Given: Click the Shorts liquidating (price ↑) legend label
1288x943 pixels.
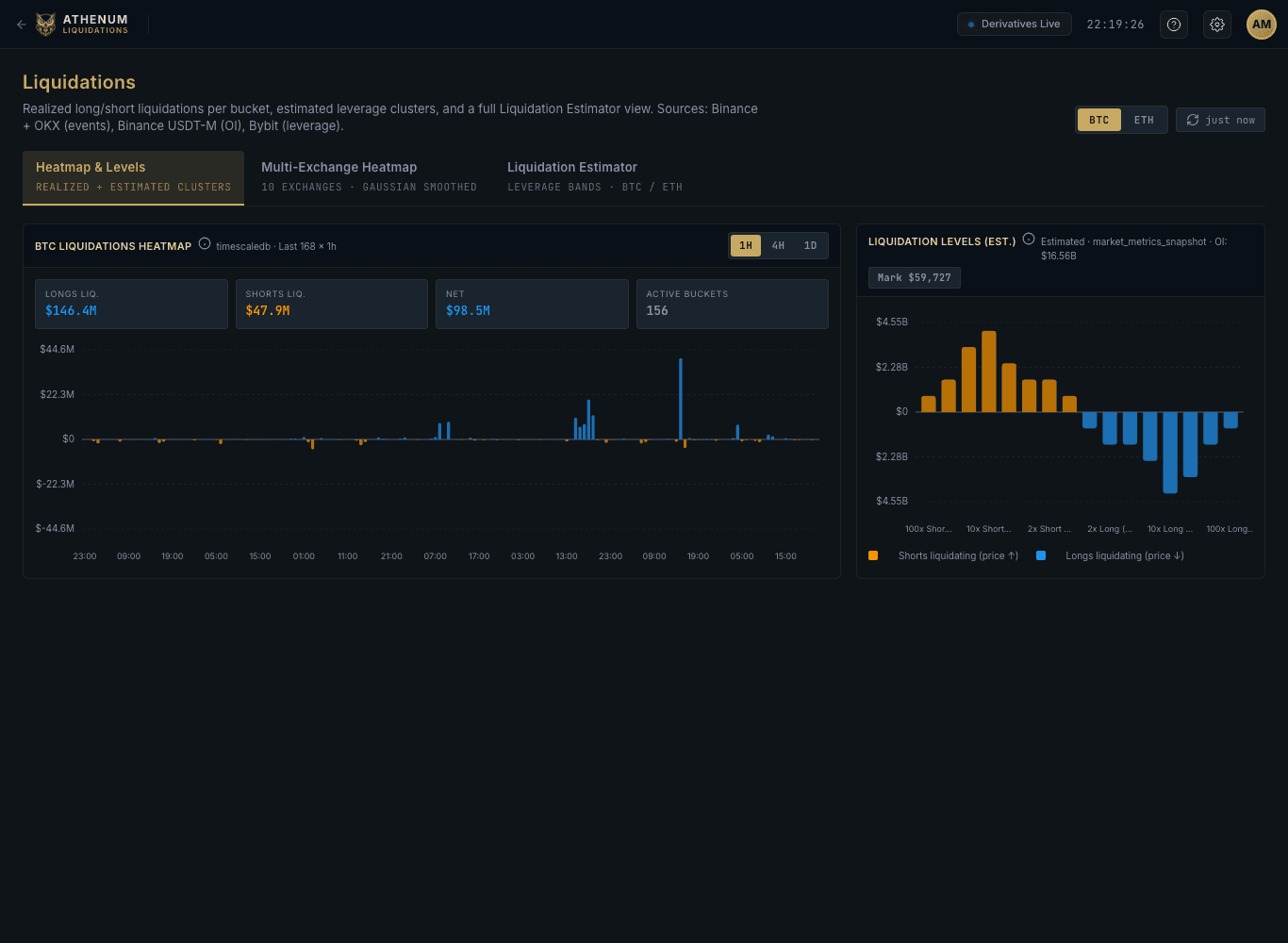Looking at the screenshot, I should click(958, 555).
